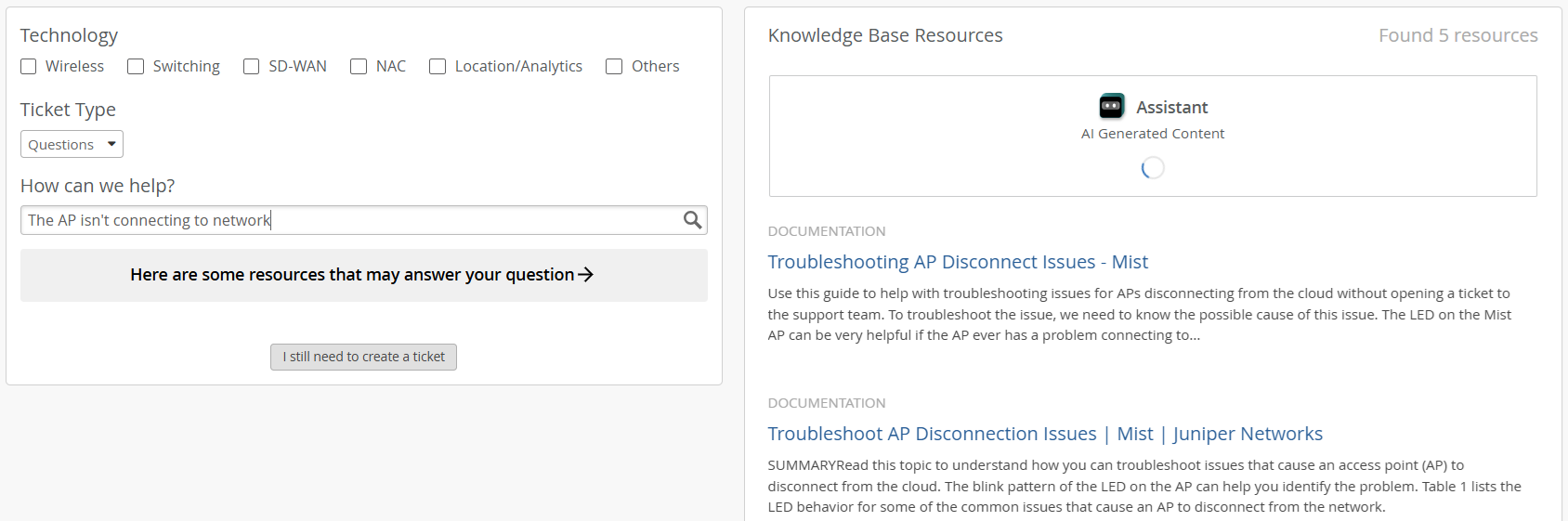Click the Found 5 resources text
The image size is (1568, 521).
[x=1457, y=35]
